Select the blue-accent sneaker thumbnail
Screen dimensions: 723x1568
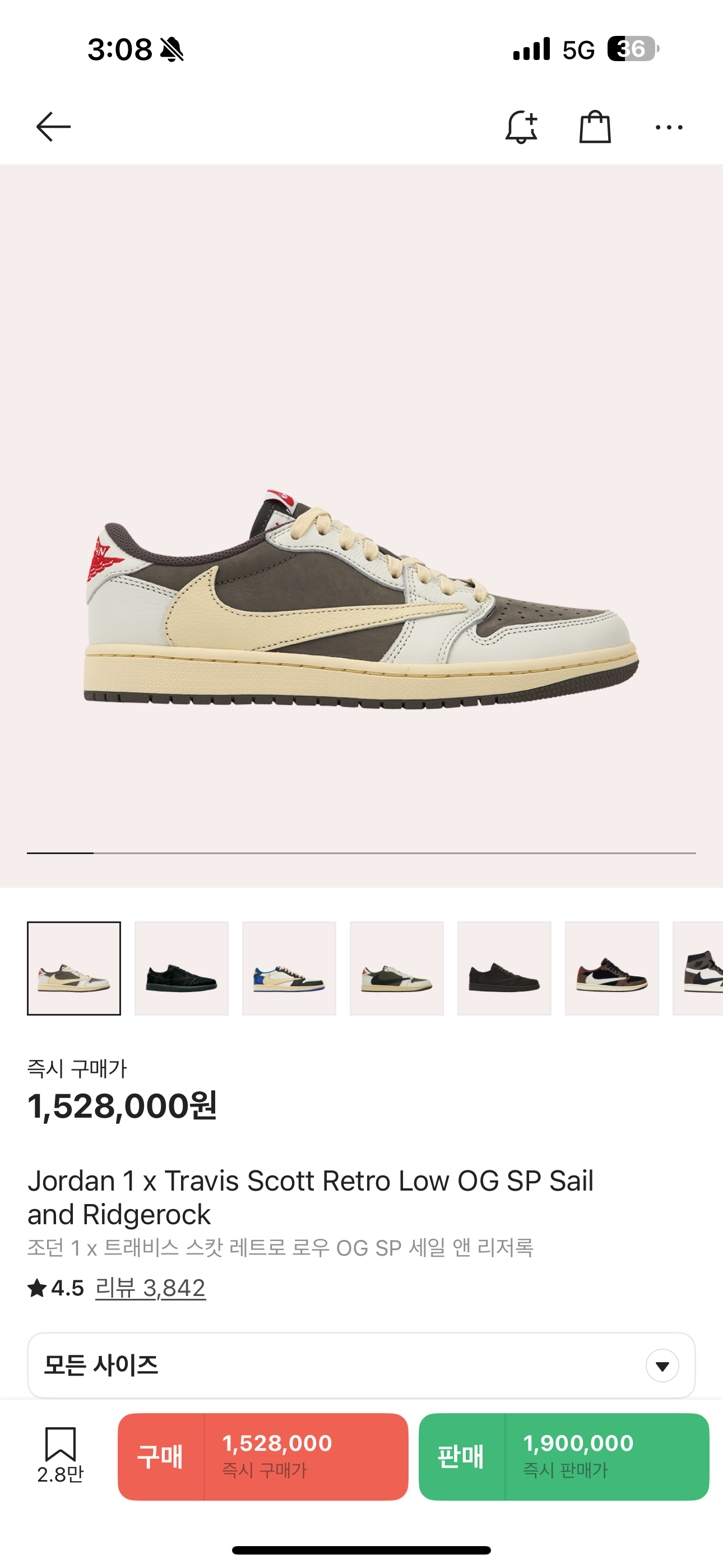point(289,969)
